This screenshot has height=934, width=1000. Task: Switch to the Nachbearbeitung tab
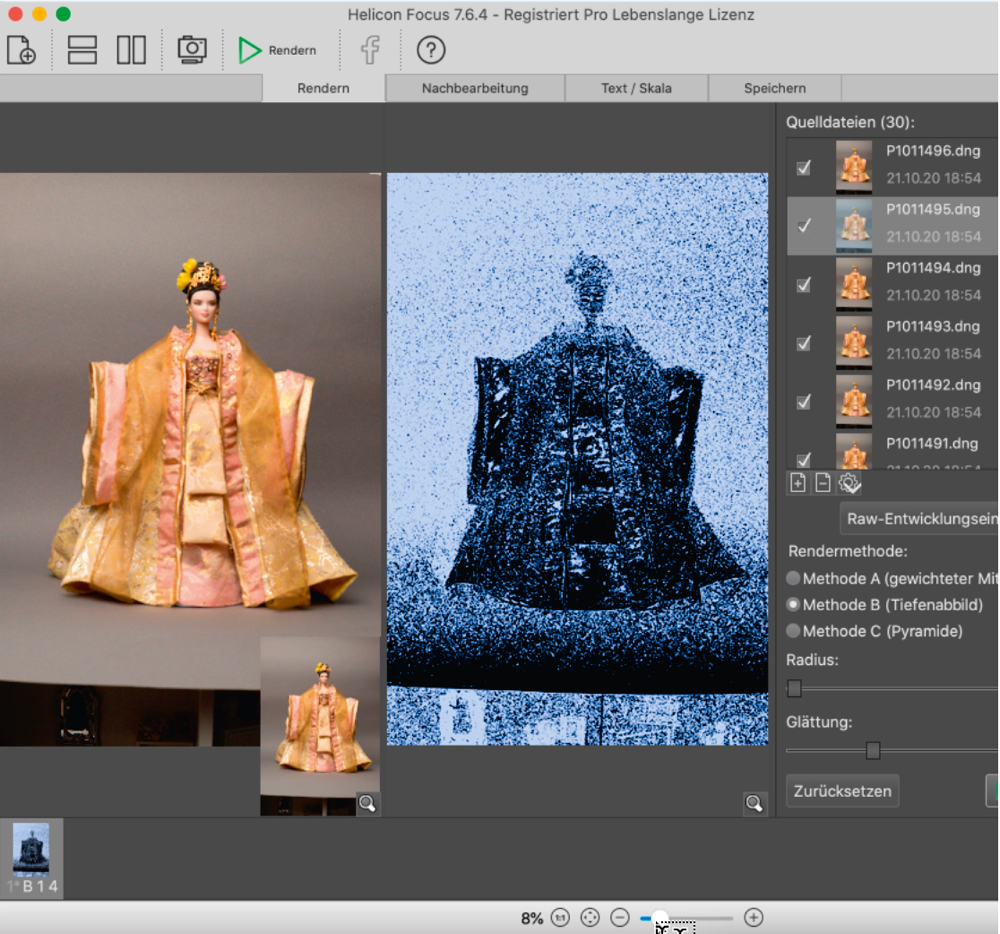(475, 88)
